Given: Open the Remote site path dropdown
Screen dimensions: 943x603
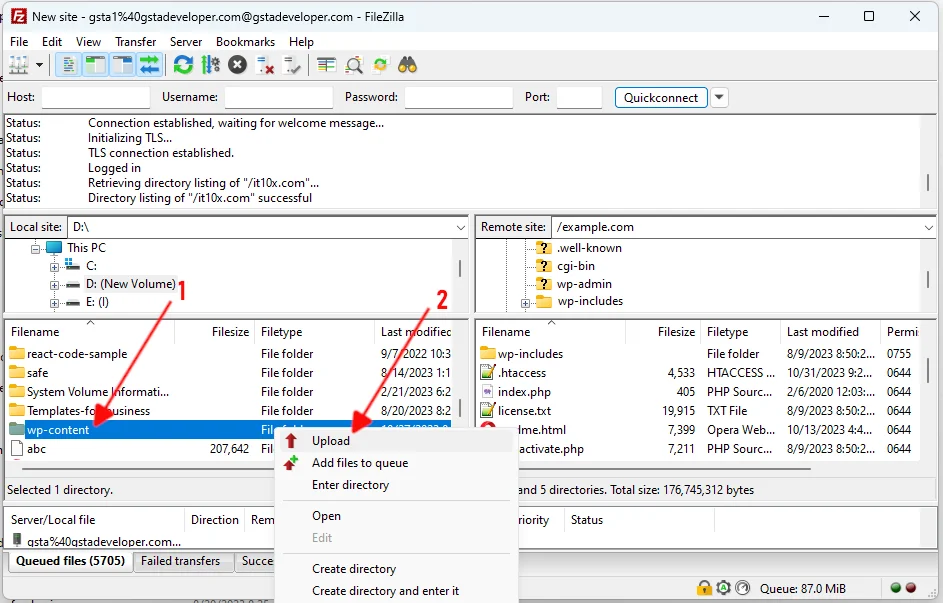Looking at the screenshot, I should click(x=929, y=227).
